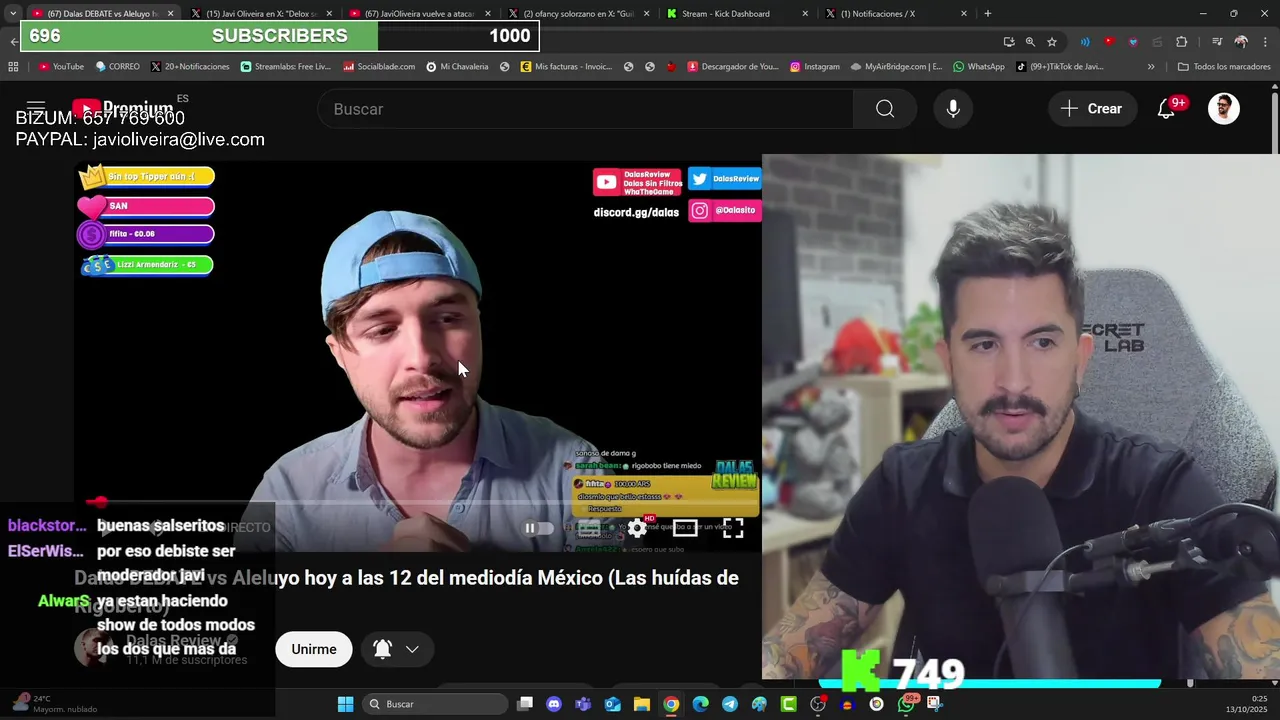Viewport: 1280px width, 720px height.
Task: Open Snipping Tool from the taskbar
Action: (935, 704)
